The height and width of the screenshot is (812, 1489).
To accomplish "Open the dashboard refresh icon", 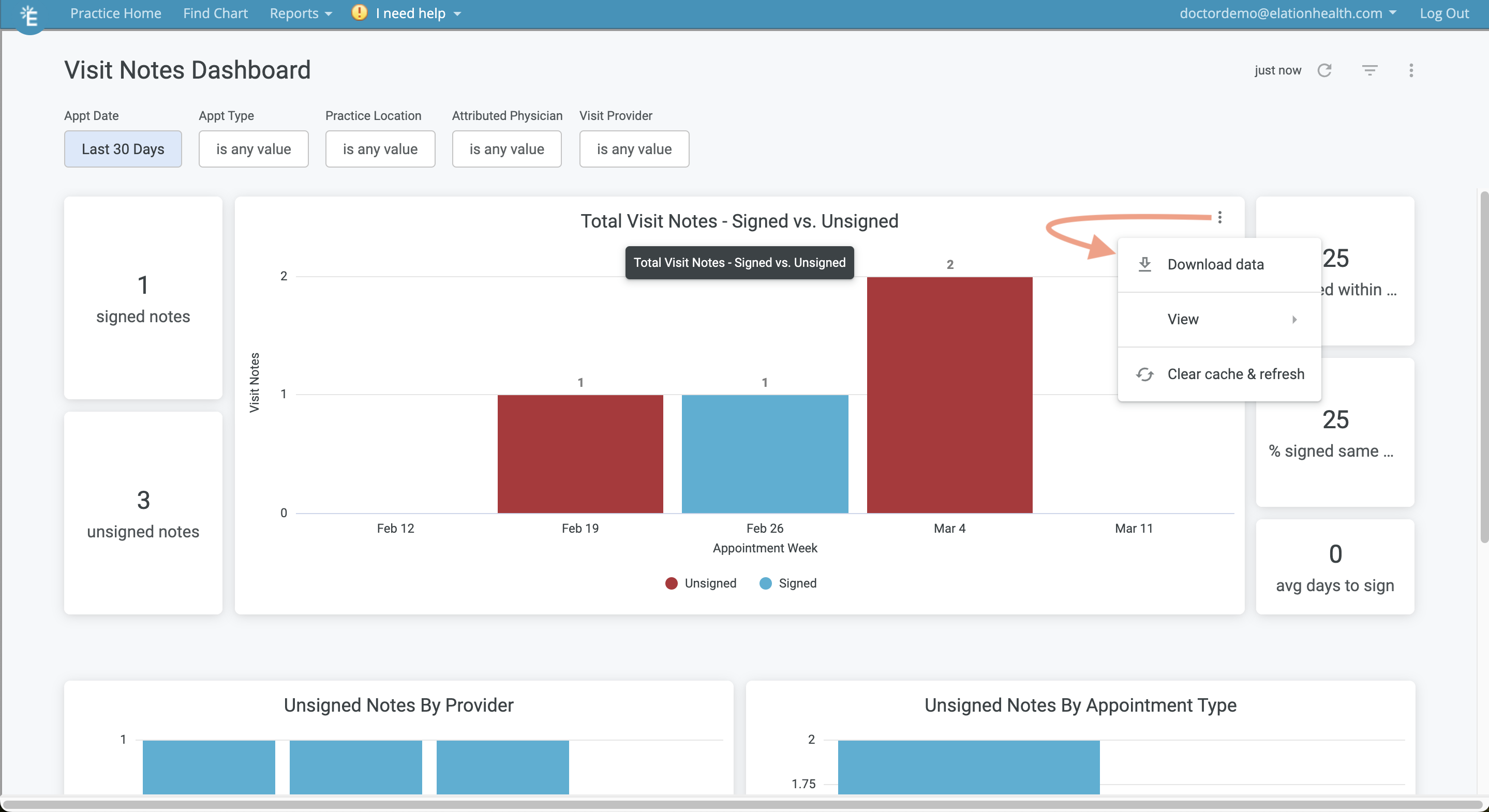I will (1325, 70).
